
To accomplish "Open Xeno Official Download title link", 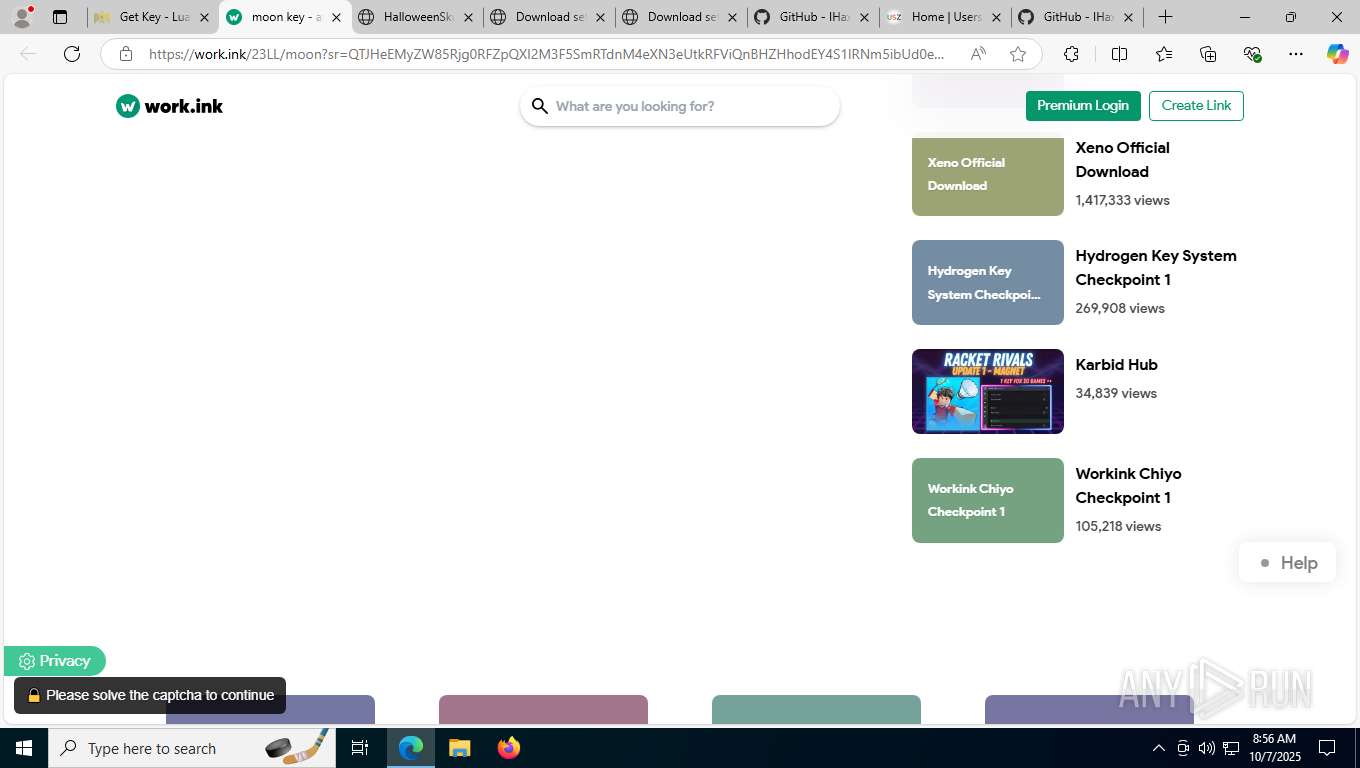I will point(1122,160).
